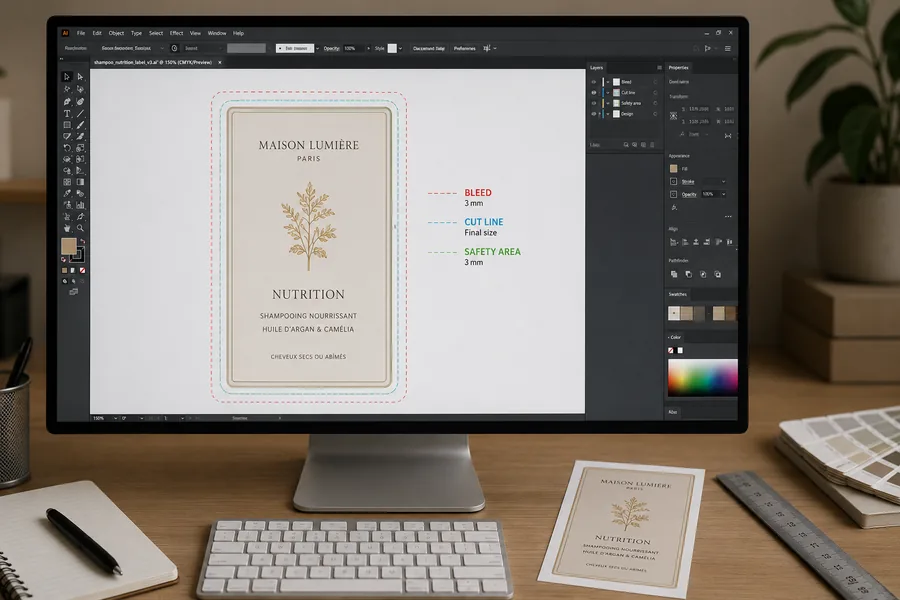900x600 pixels.
Task: Toggle visibility of Bleed layer
Action: pos(593,82)
